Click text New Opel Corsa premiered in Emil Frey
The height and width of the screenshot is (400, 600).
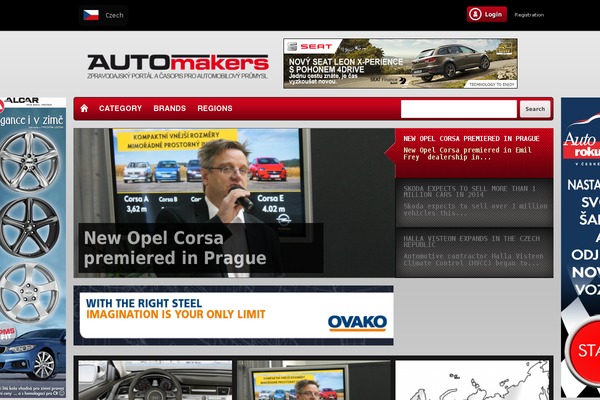[x=467, y=153]
